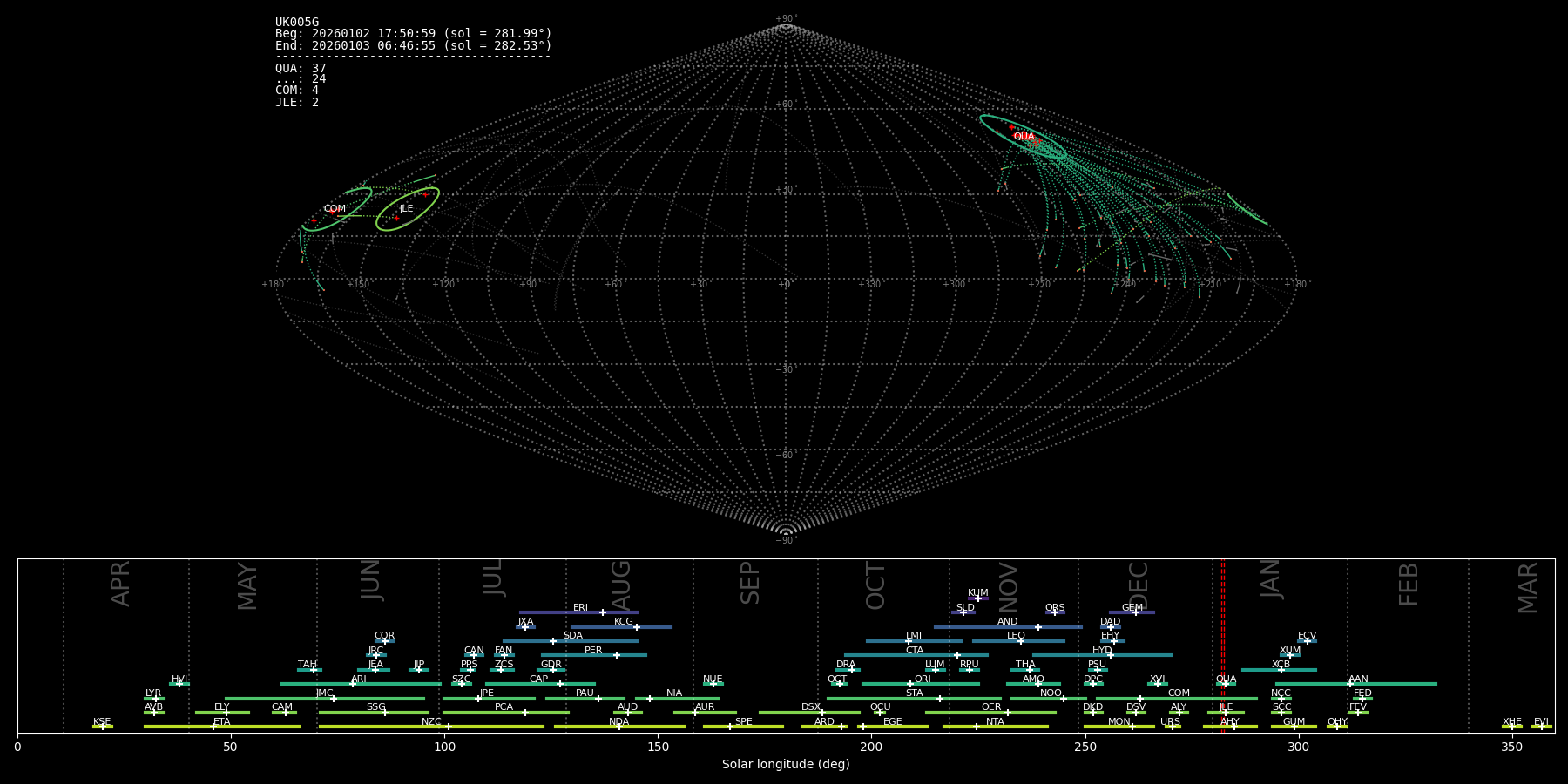Select the FEB month label in the timeline
Image resolution: width=1568 pixels, height=784 pixels.
coord(1409,585)
